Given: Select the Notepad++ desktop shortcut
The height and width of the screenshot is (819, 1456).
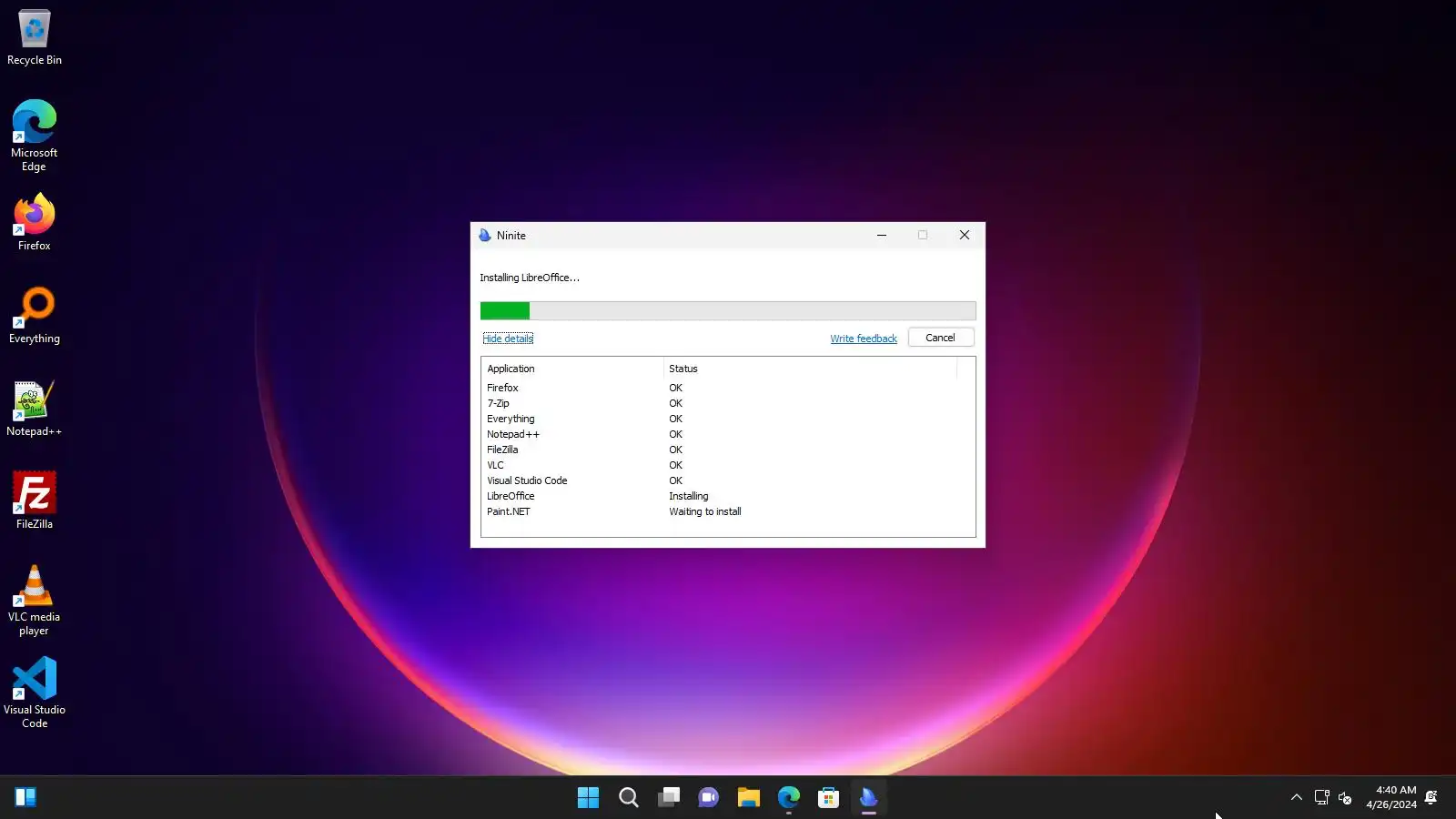Looking at the screenshot, I should coord(35,408).
